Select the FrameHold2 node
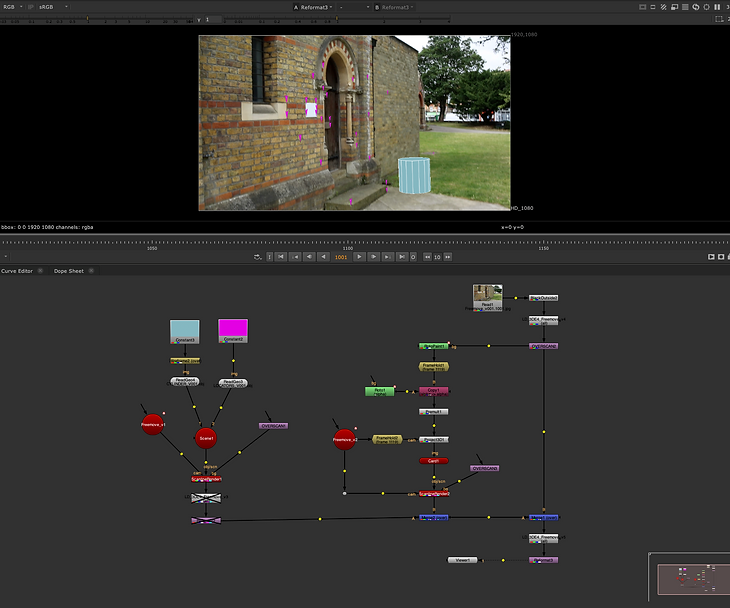The height and width of the screenshot is (608, 730). [387, 439]
